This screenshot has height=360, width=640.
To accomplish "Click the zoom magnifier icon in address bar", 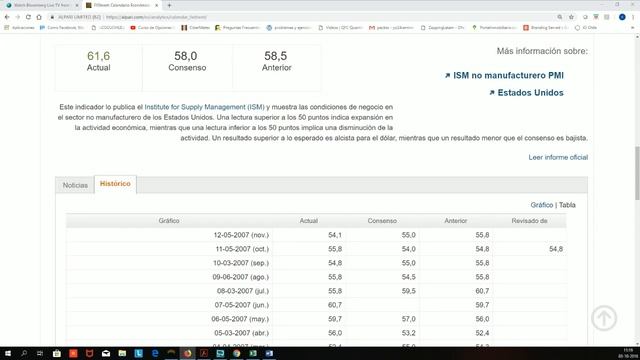I will tap(560, 17).
